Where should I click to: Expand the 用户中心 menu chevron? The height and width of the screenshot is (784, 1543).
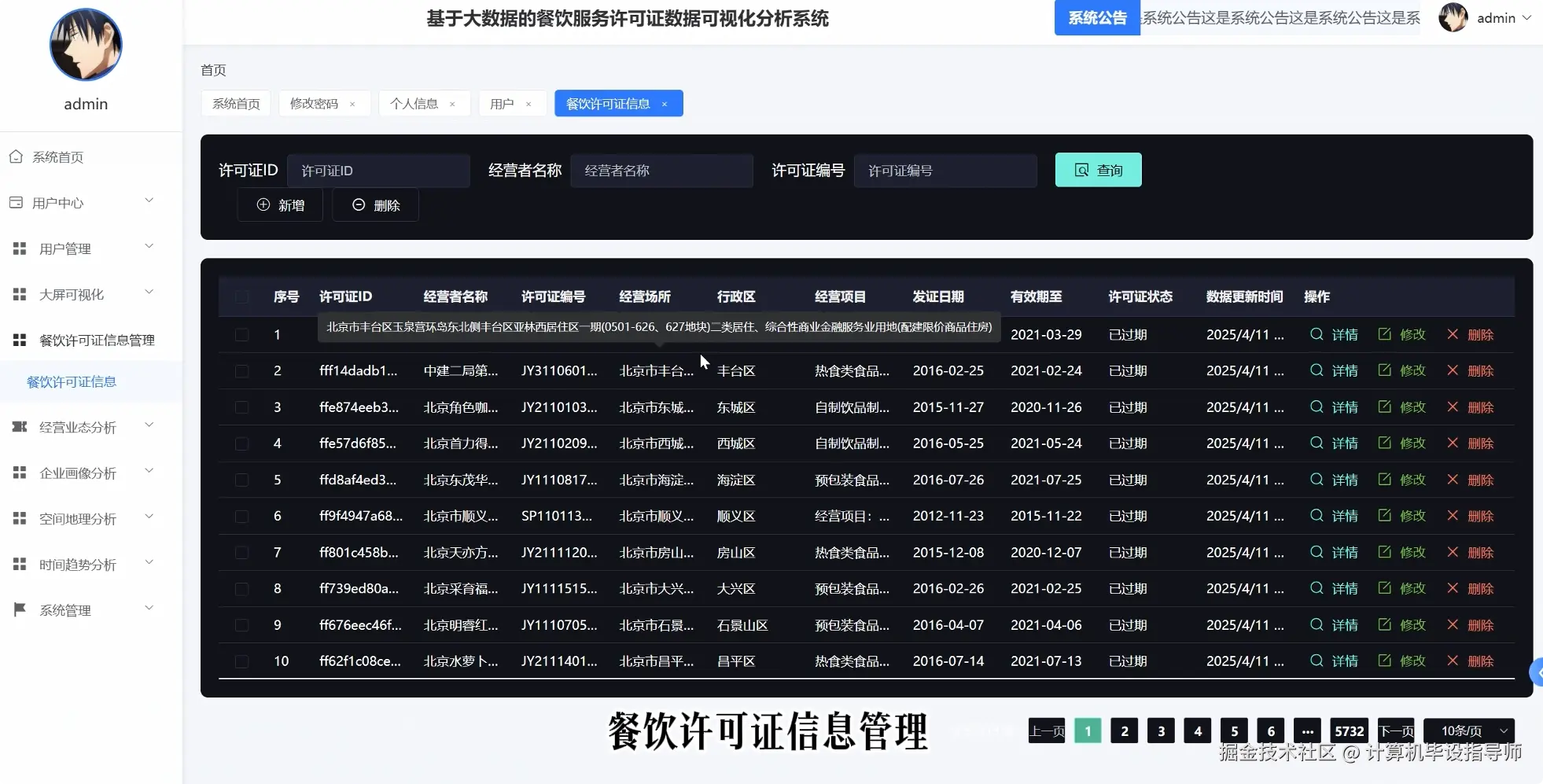[x=149, y=201]
